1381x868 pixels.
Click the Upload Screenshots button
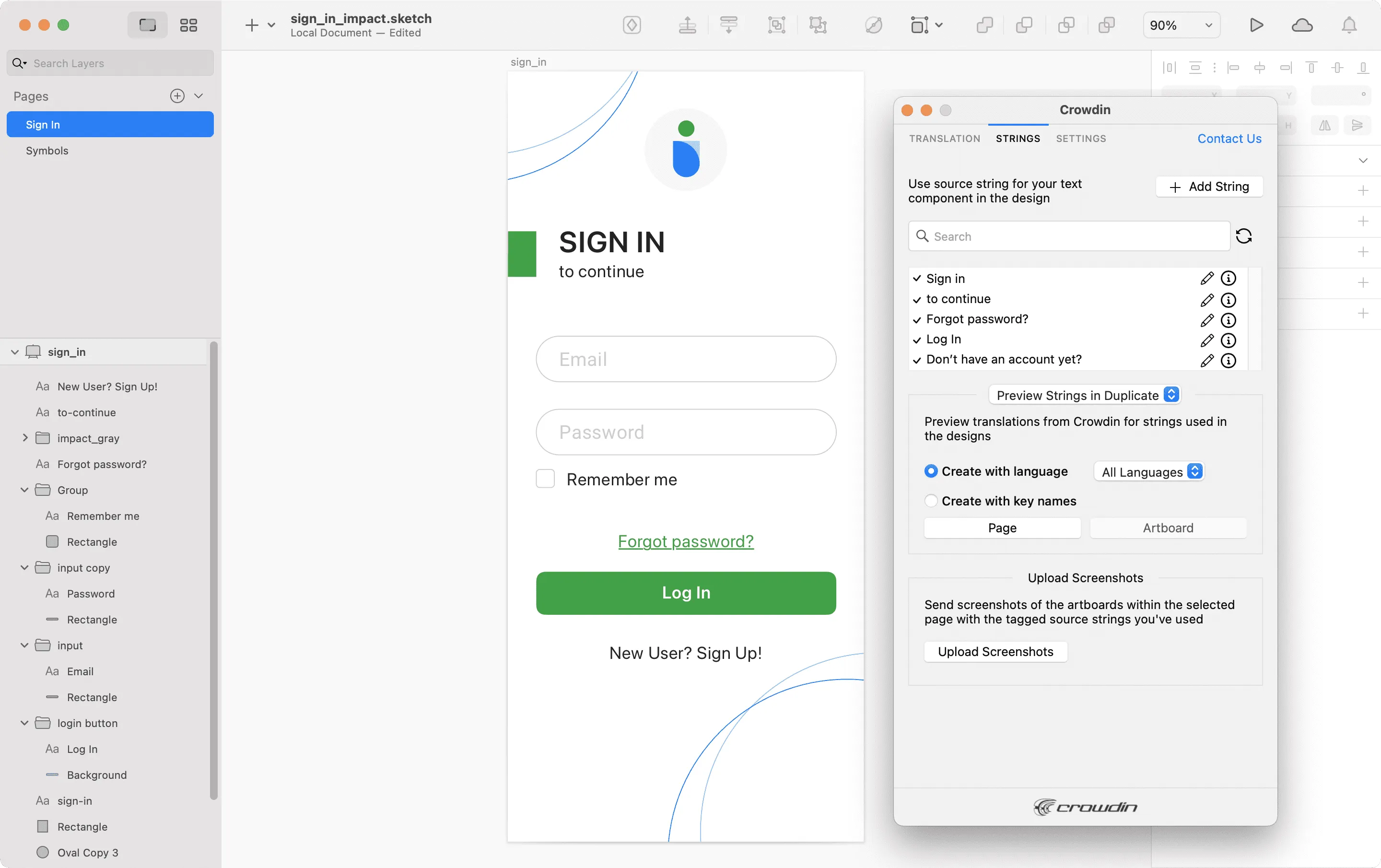[x=995, y=652]
